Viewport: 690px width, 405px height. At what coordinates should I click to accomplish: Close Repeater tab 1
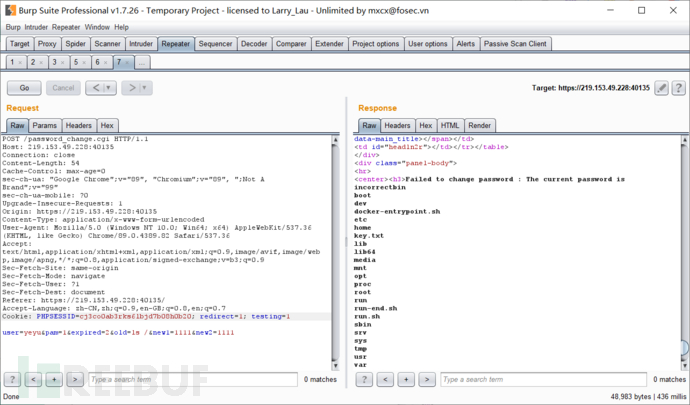point(20,63)
